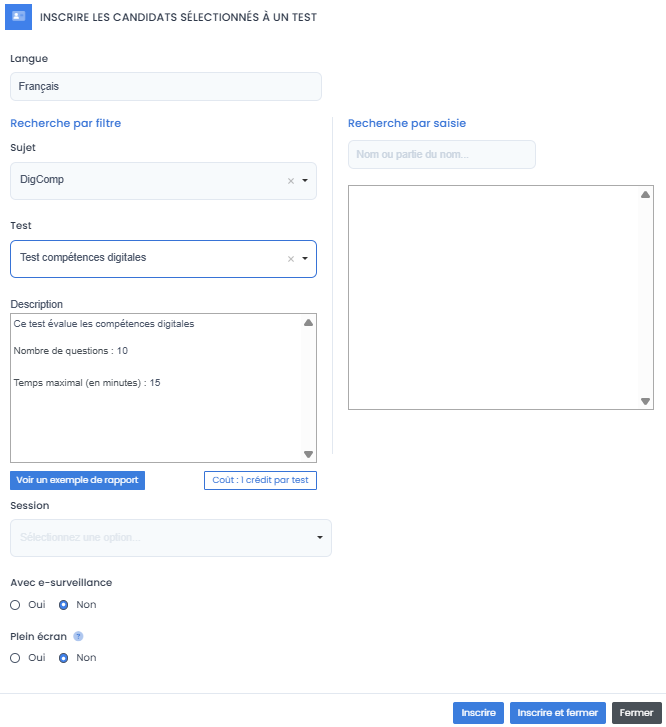The height and width of the screenshot is (727, 666).
Task: Click Voir un exemple de rapport
Action: click(x=77, y=480)
